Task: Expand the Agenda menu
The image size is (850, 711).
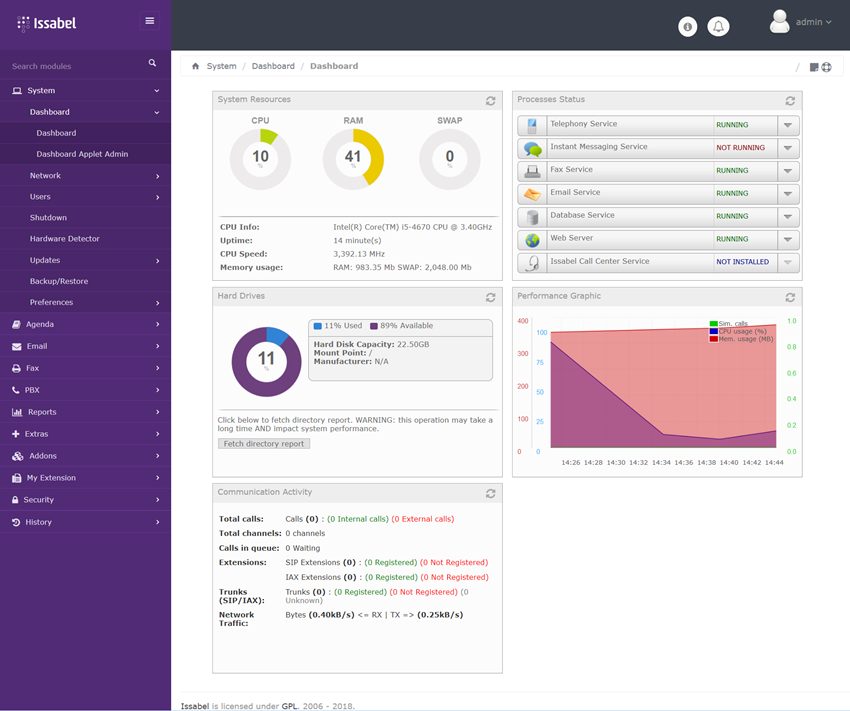Action: click(85, 324)
